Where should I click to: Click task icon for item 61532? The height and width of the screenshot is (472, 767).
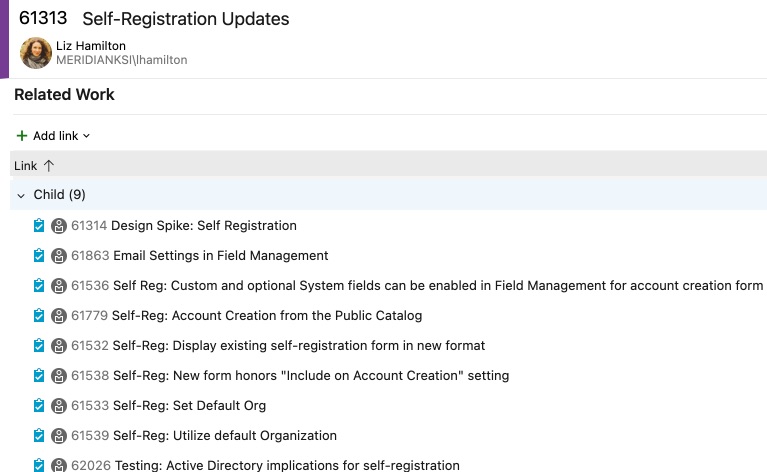click(x=39, y=346)
